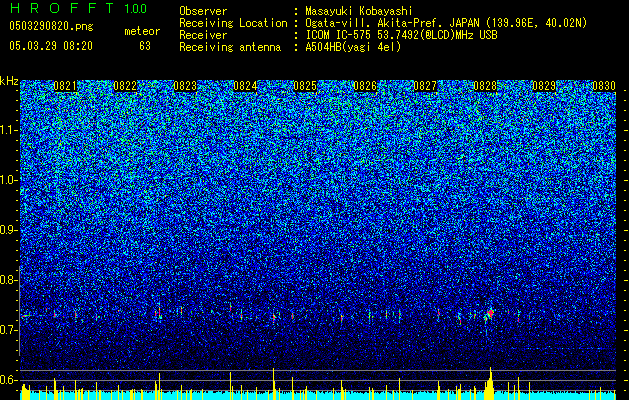Click the 'Receiving antenna' field label
The image size is (629, 400).
point(230,47)
